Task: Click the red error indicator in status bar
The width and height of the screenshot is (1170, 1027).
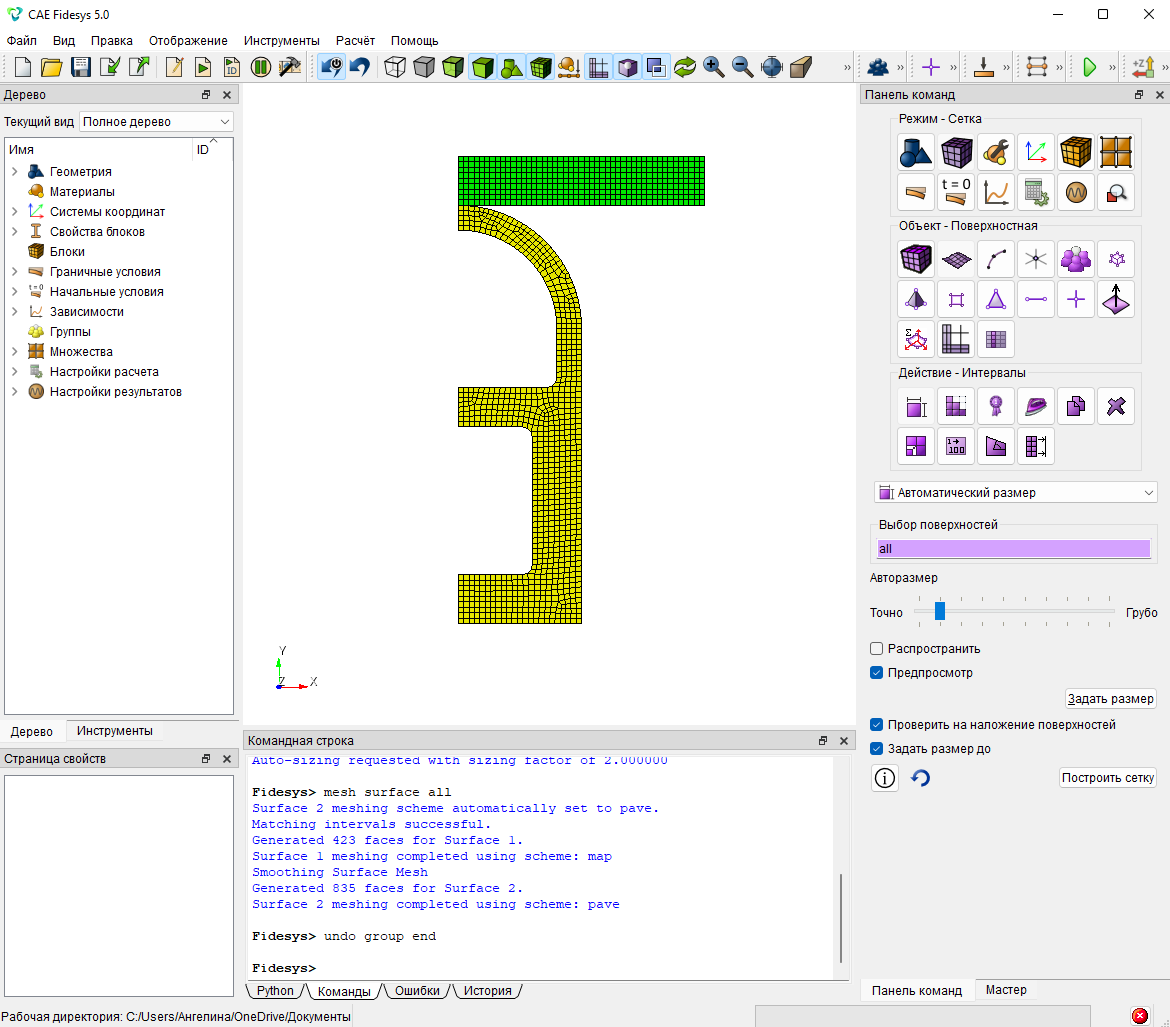Action: [x=1139, y=1016]
